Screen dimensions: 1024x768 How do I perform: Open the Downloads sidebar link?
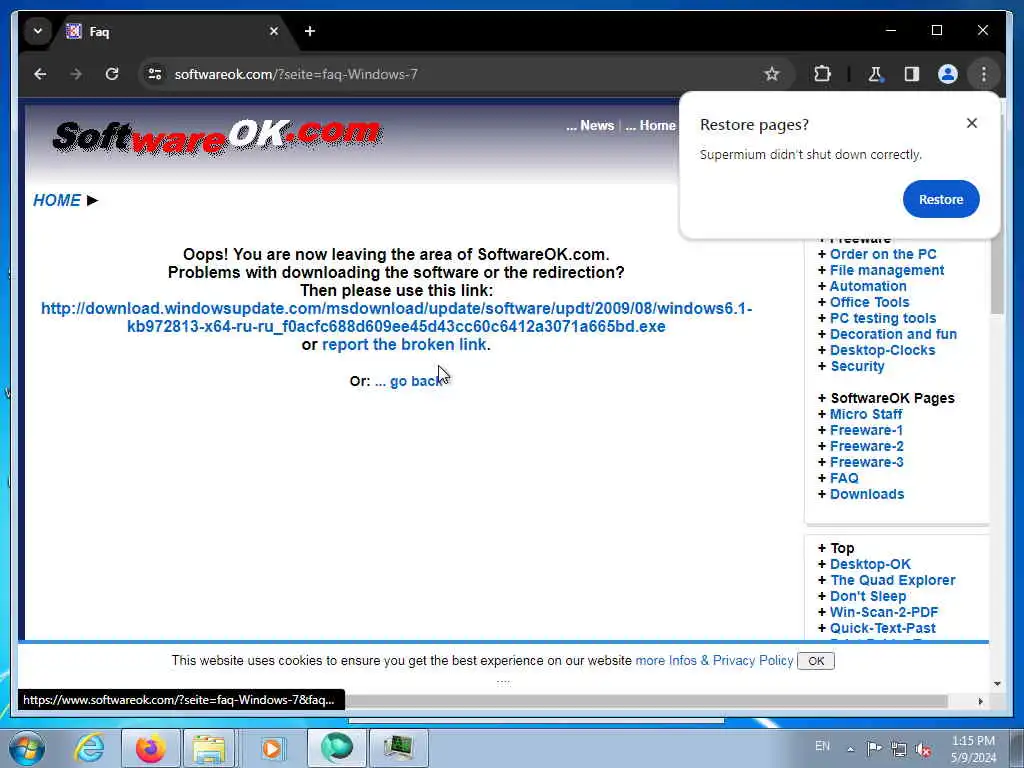[x=867, y=494]
